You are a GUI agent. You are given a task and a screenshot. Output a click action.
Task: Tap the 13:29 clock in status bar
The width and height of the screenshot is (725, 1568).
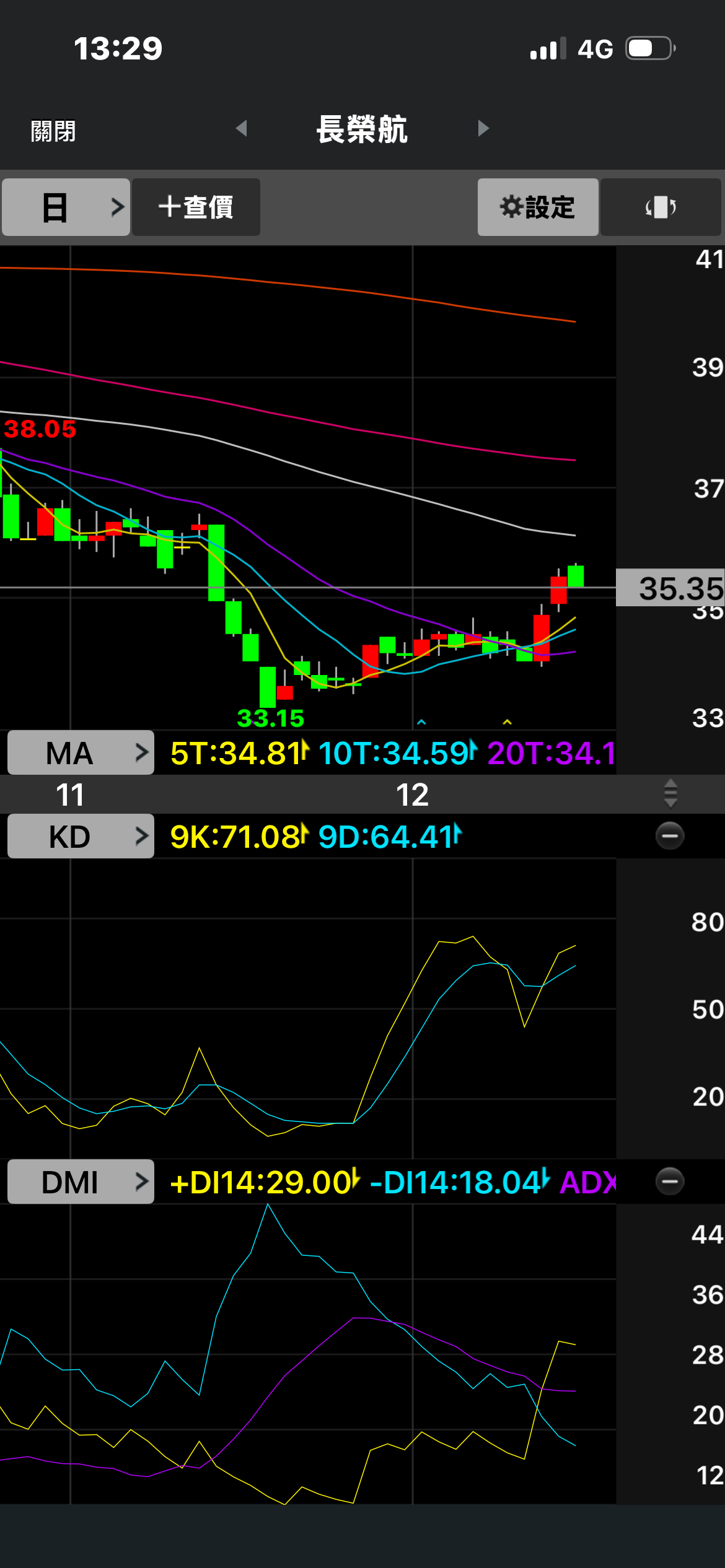118,48
